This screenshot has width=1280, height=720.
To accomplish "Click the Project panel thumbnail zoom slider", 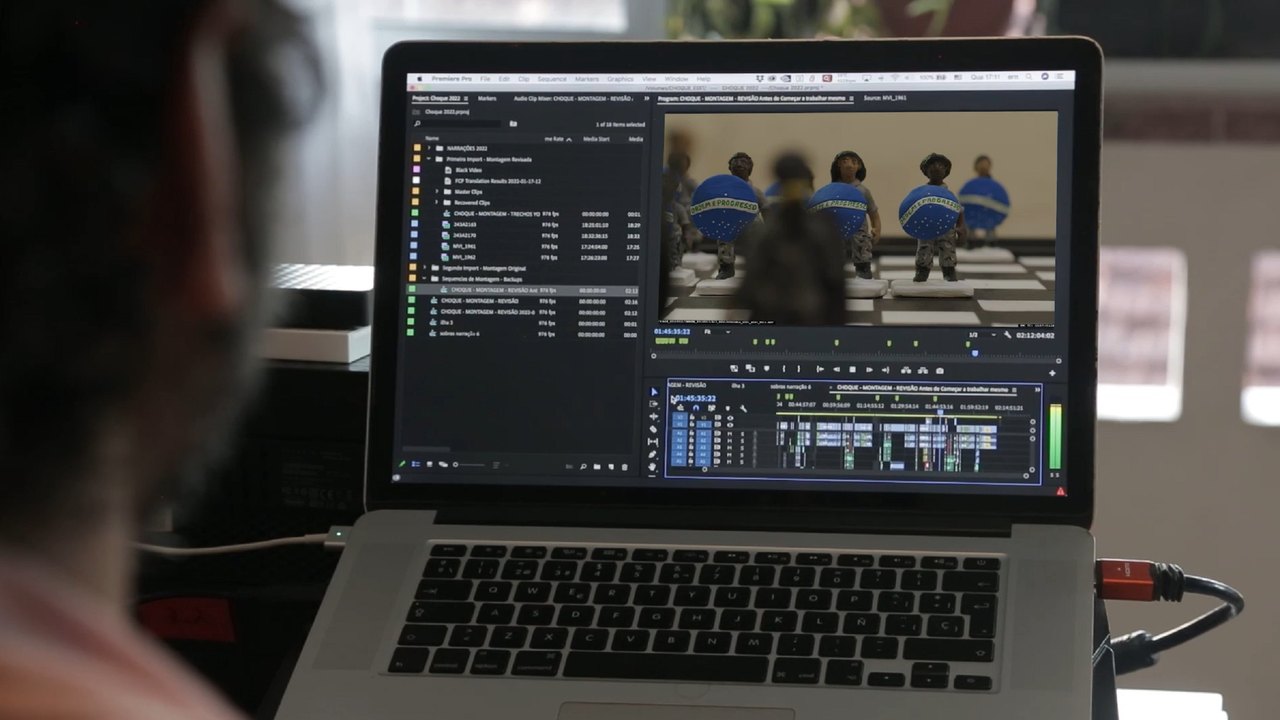I will pos(468,465).
